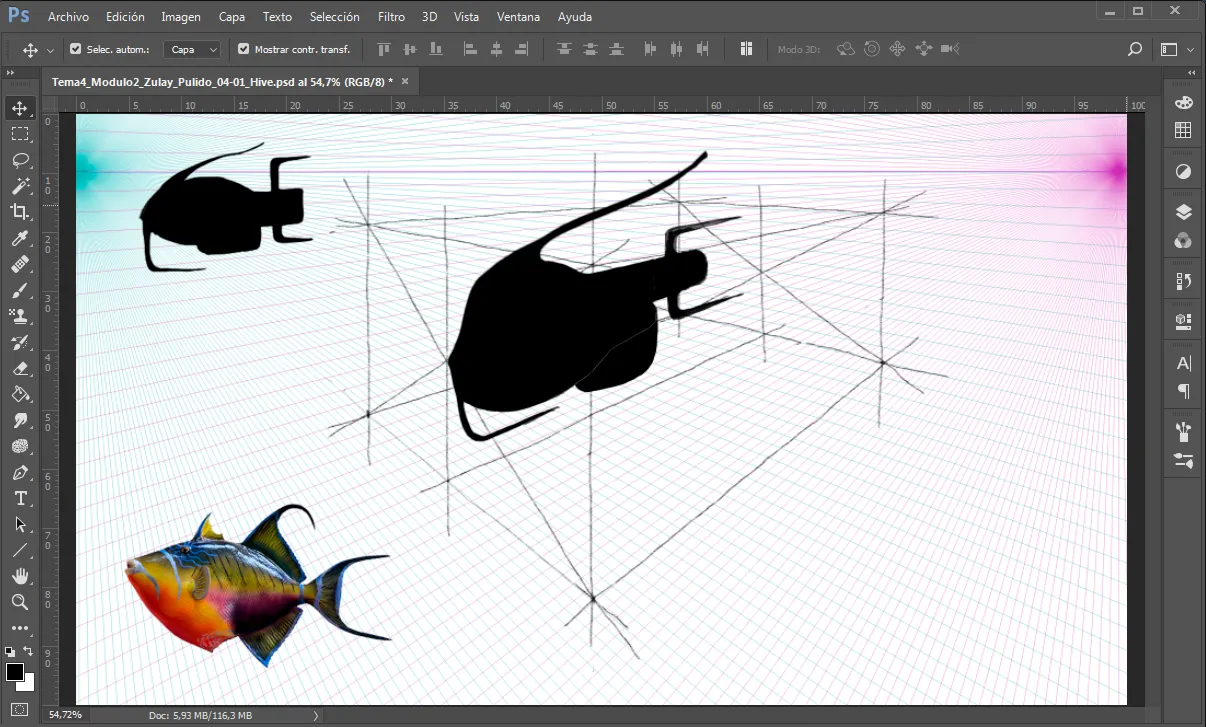Viewport: 1206px width, 727px height.
Task: Click the zoom percentage field 54,72%
Action: point(66,715)
